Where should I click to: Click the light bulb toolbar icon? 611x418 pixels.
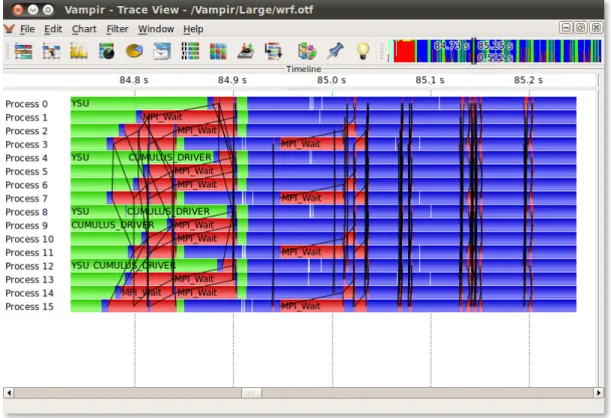tap(363, 51)
